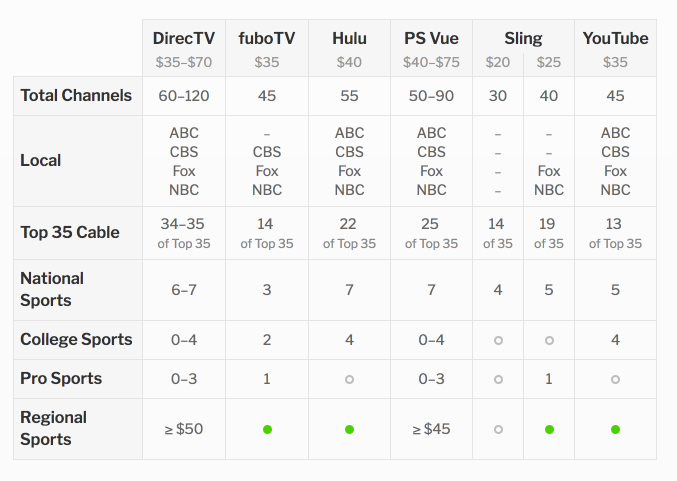Click the PS Vue column header

(431, 38)
